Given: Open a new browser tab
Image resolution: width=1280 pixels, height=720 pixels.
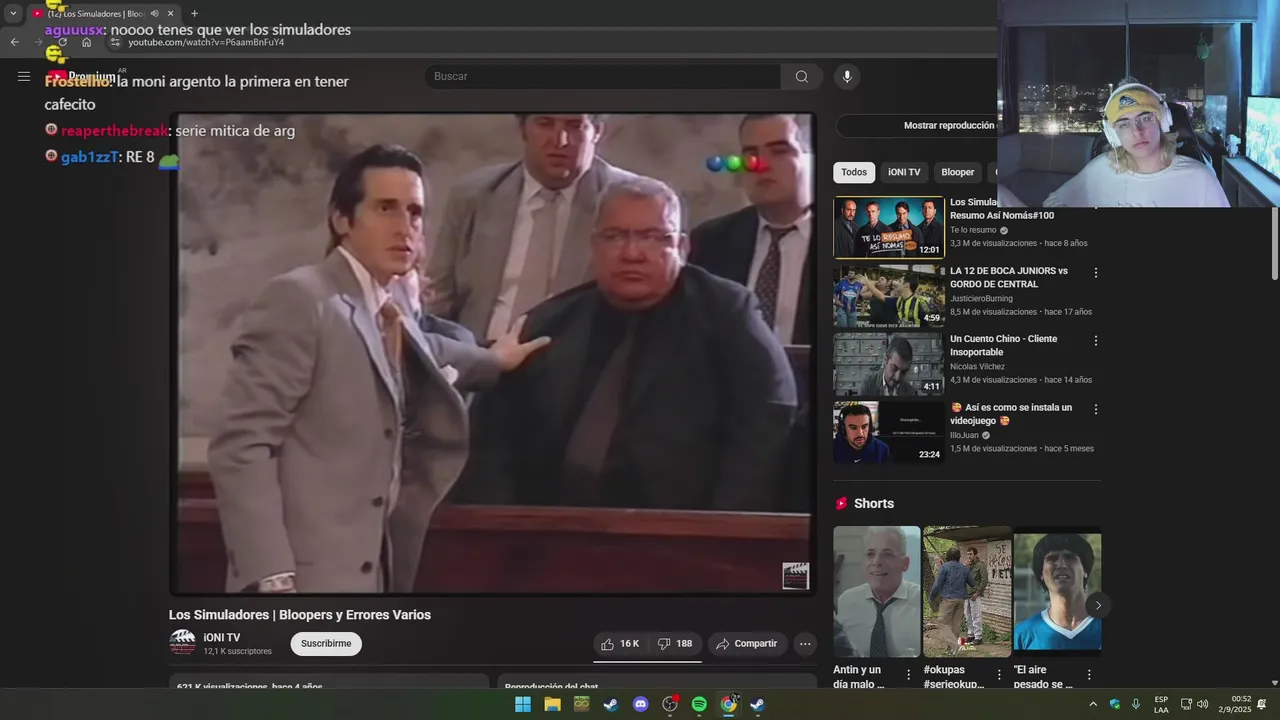Looking at the screenshot, I should pyautogui.click(x=194, y=14).
